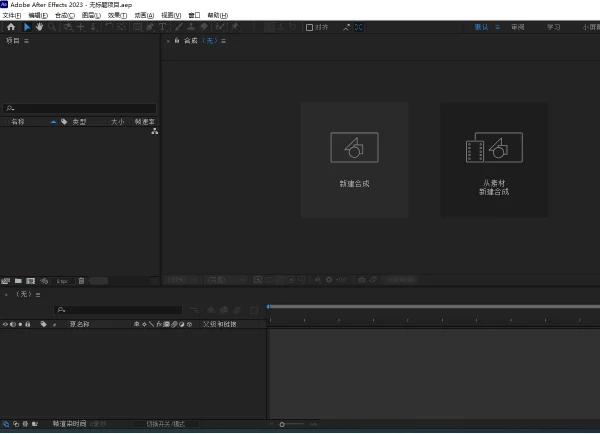Select the Puppet Pin tool
Viewport: 600px width, 434px height.
click(235, 27)
